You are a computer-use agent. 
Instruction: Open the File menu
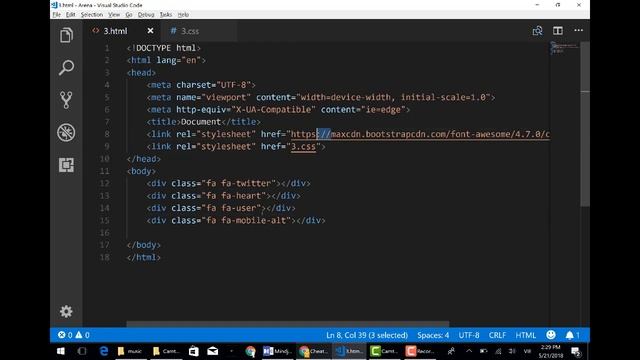56,15
